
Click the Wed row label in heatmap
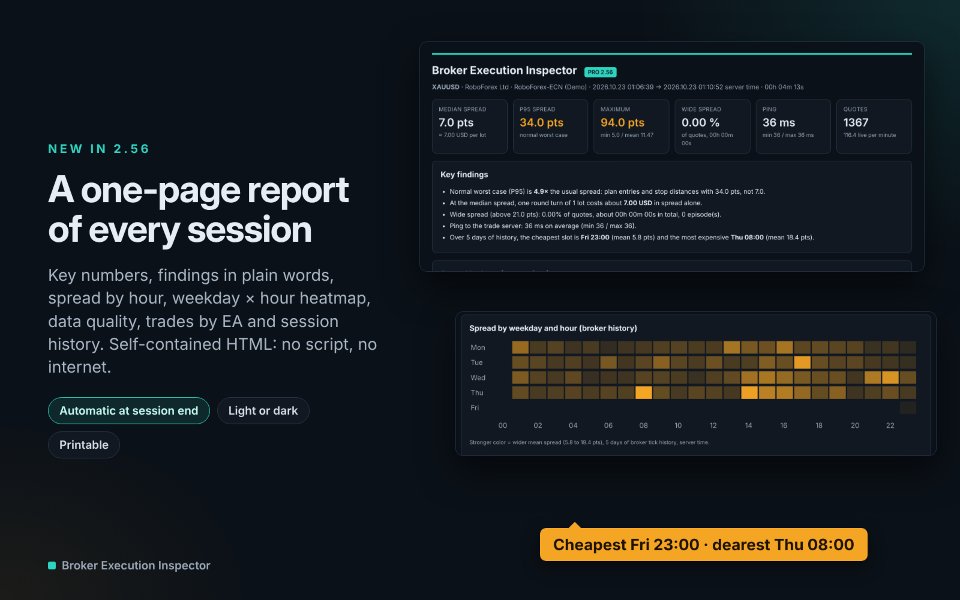point(478,378)
